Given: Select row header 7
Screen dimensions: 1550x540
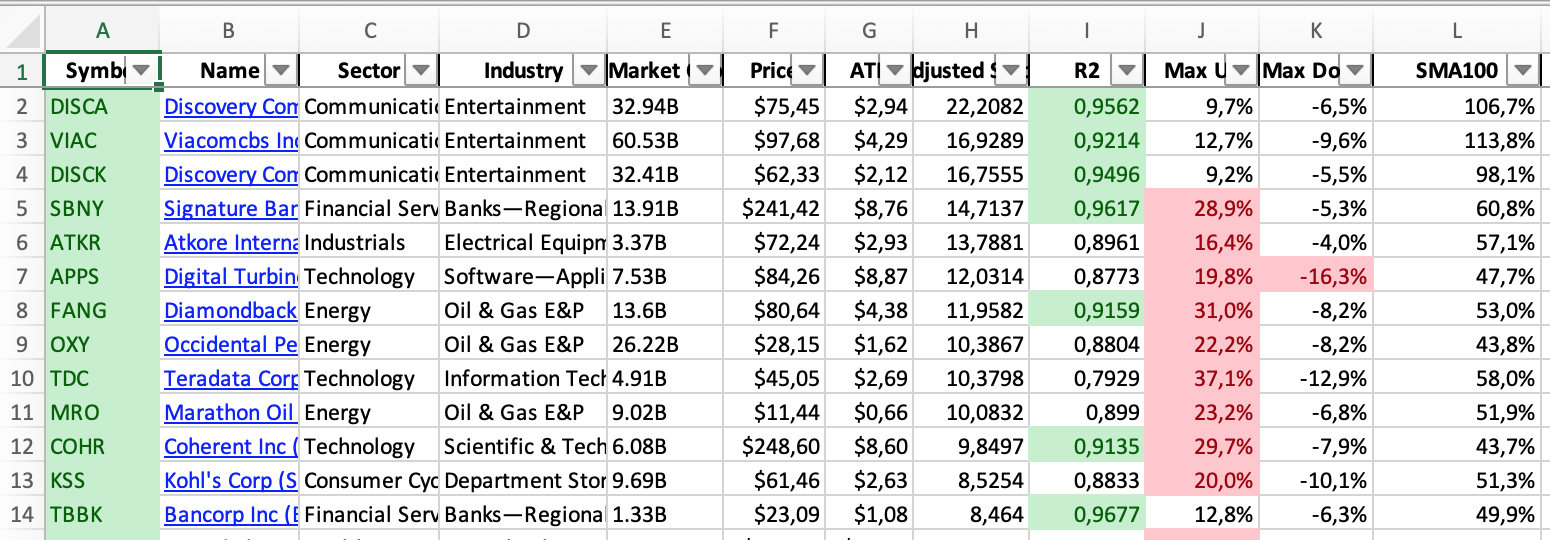Looking at the screenshot, I should (22, 277).
